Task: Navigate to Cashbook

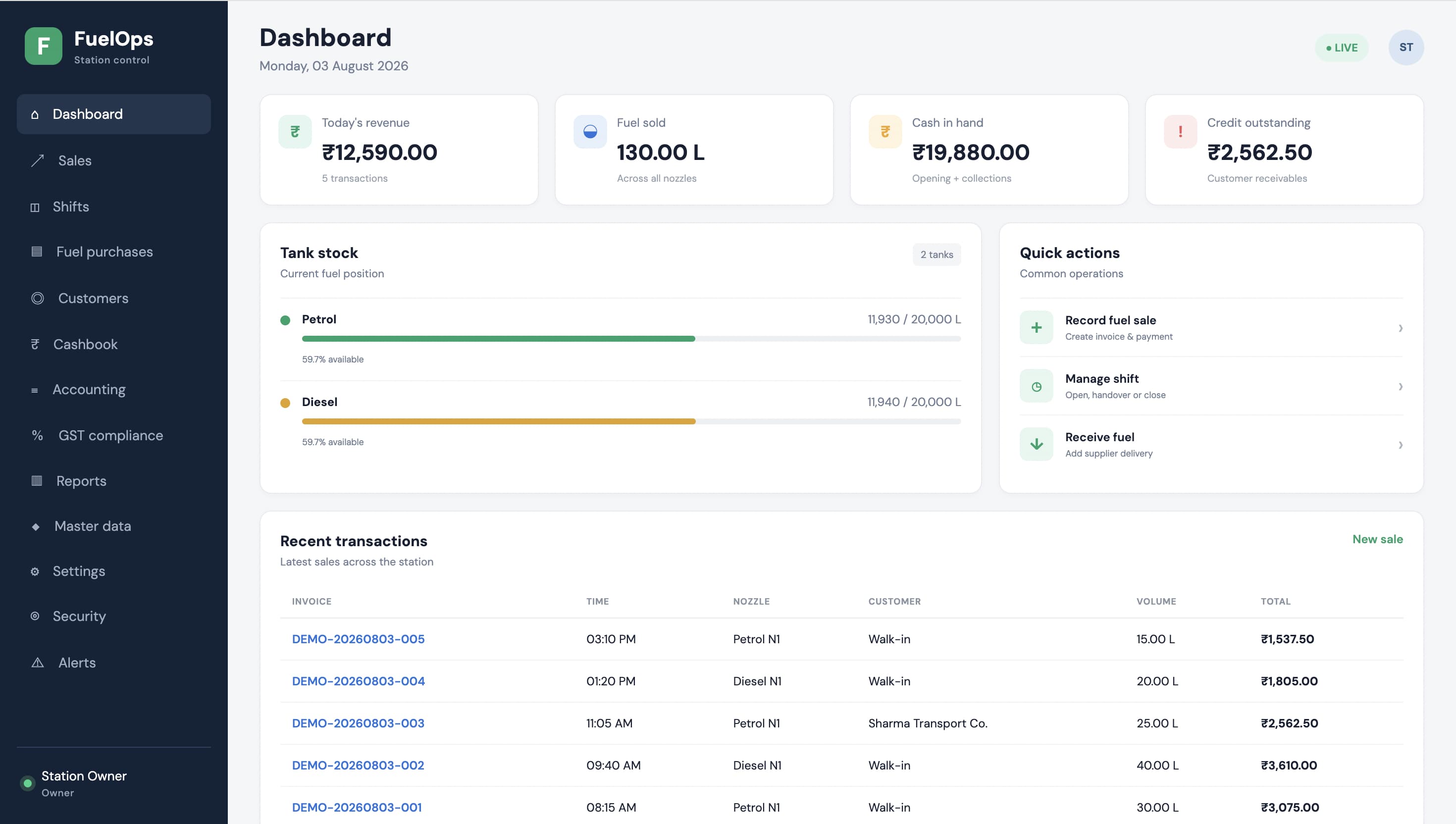Action: click(x=114, y=344)
